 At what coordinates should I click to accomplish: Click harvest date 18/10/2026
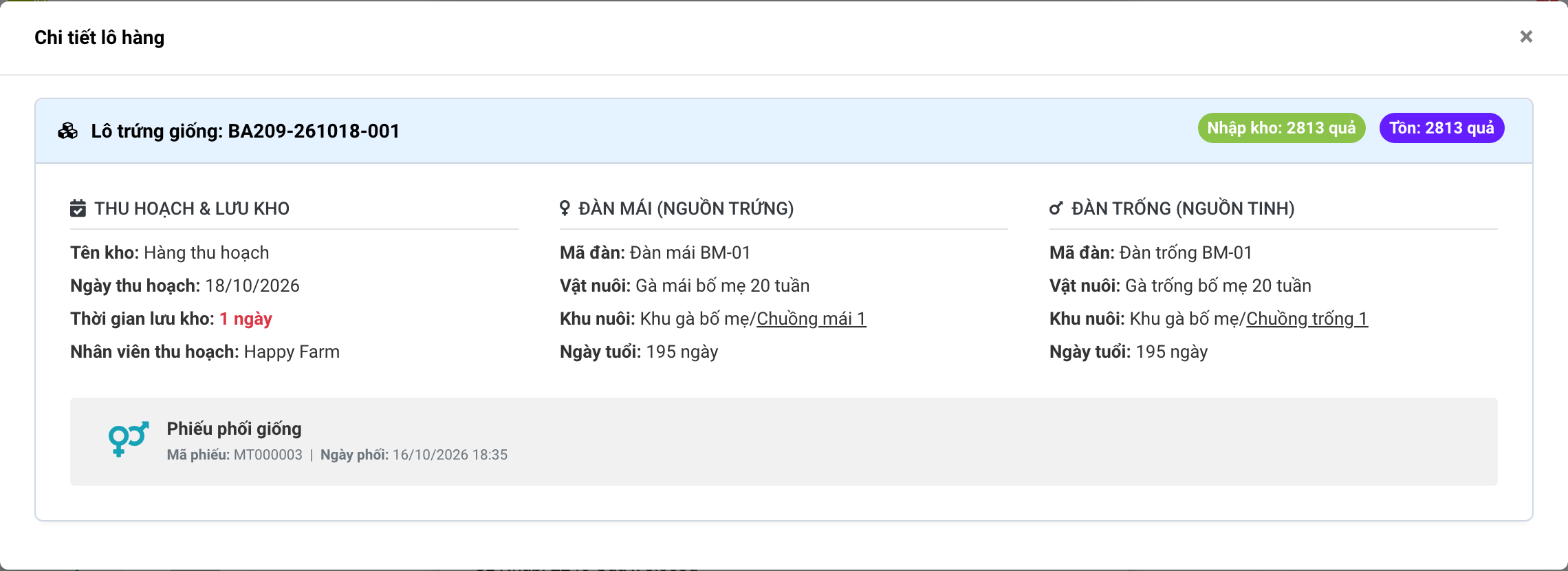click(252, 285)
